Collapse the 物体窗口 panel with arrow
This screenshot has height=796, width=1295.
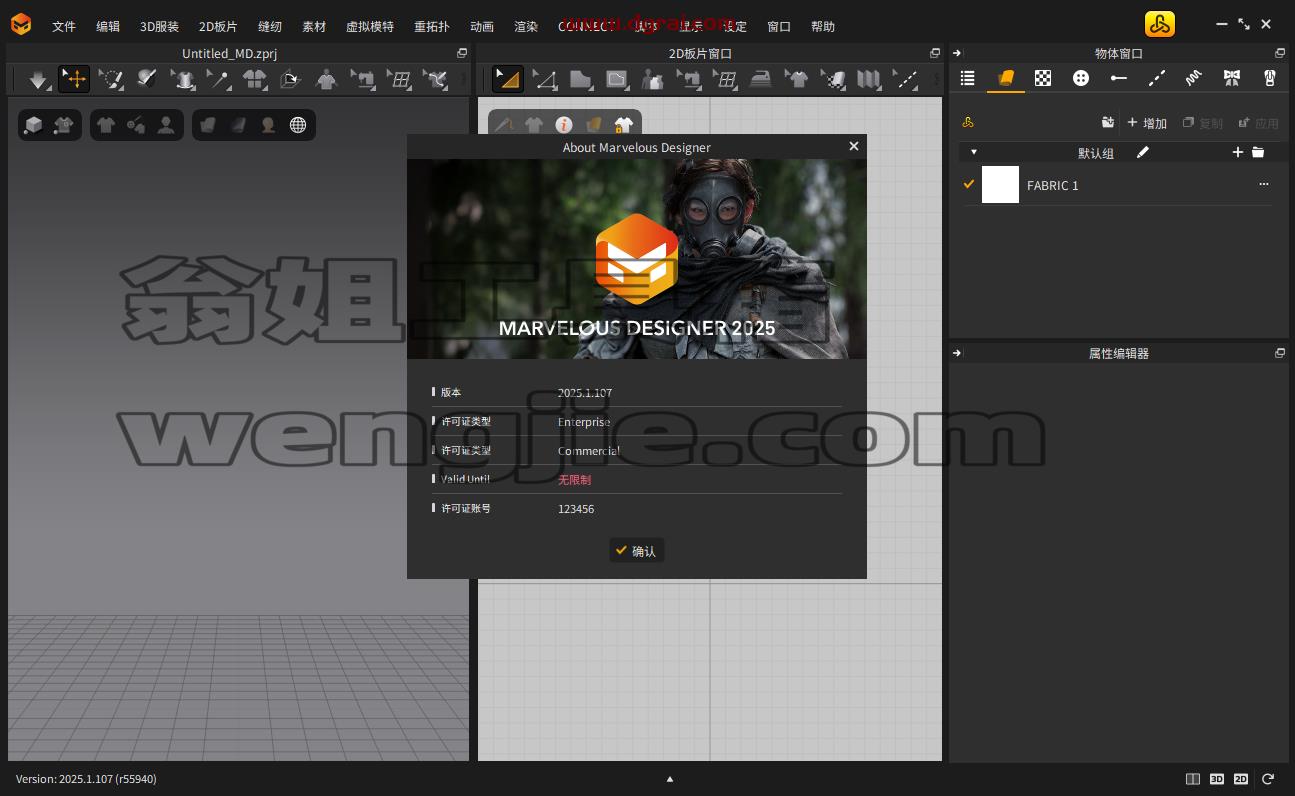tap(957, 53)
